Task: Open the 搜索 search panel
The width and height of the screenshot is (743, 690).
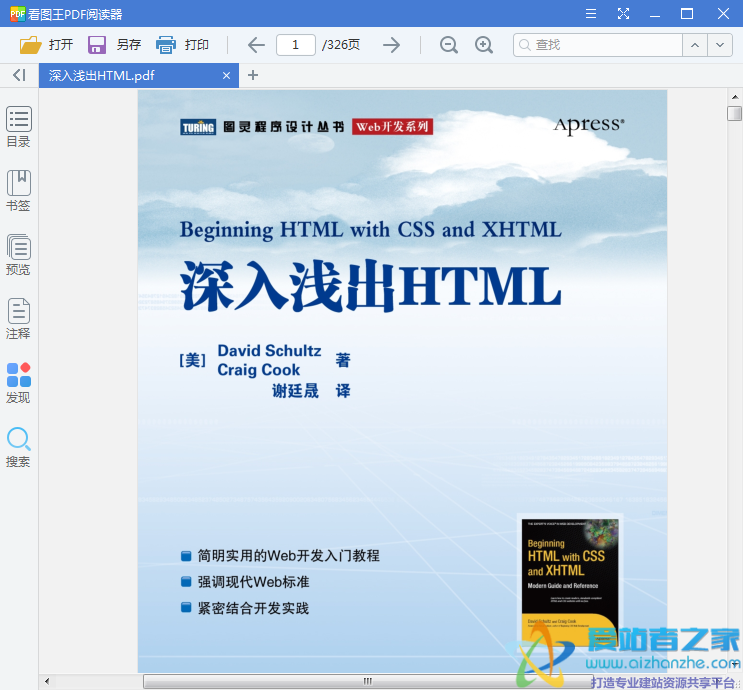Action: coord(18,447)
